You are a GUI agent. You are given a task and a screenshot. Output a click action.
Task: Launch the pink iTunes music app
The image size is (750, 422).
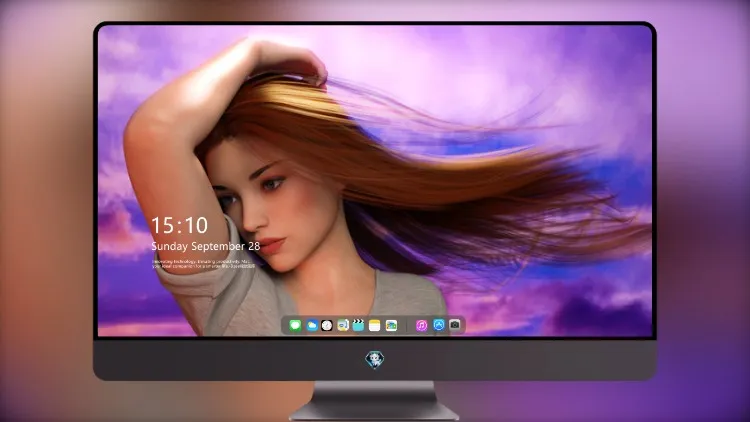click(421, 325)
